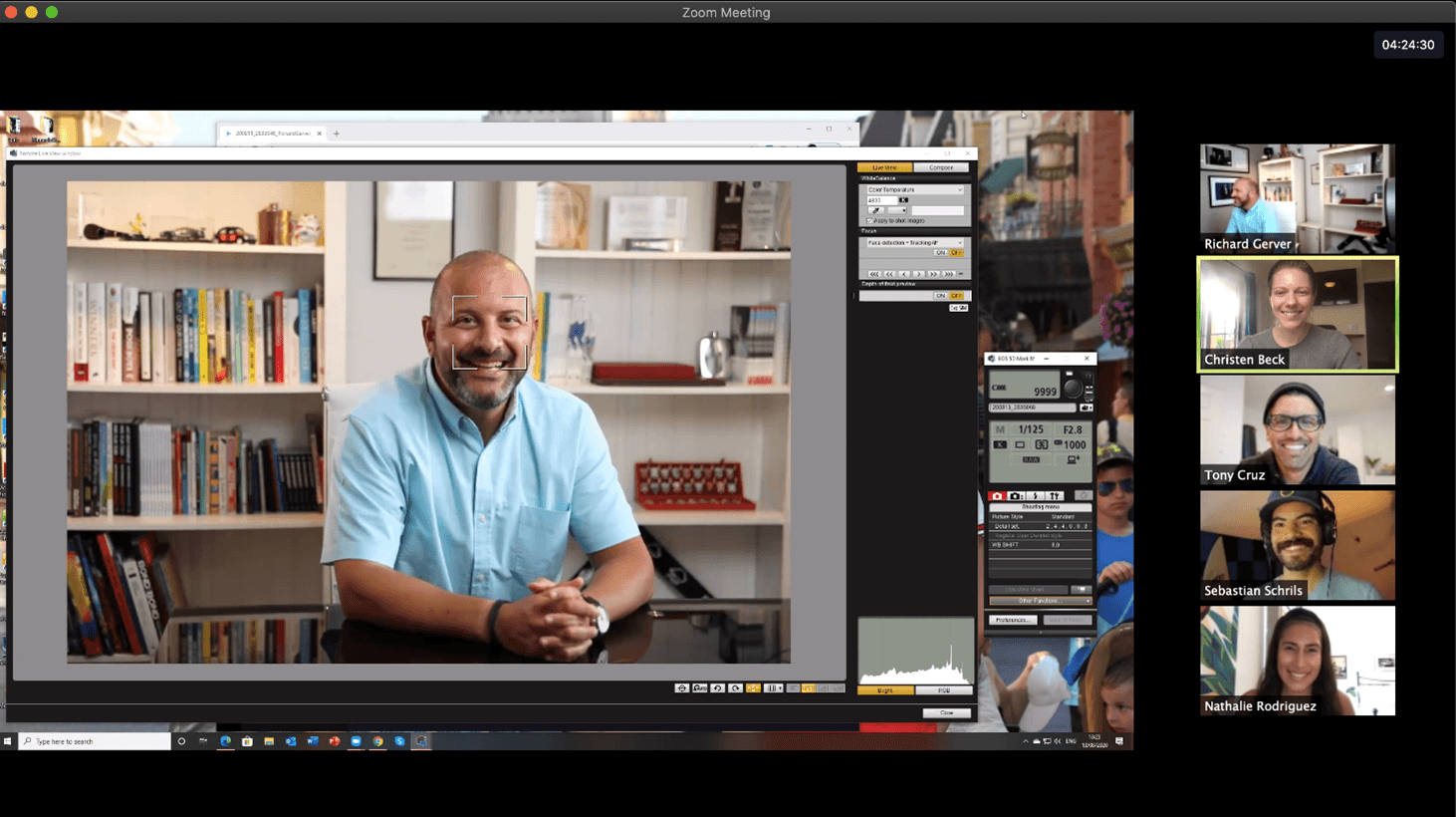Image resolution: width=1456 pixels, height=817 pixels.
Task: Click the Windows Start button
Action: 8,741
